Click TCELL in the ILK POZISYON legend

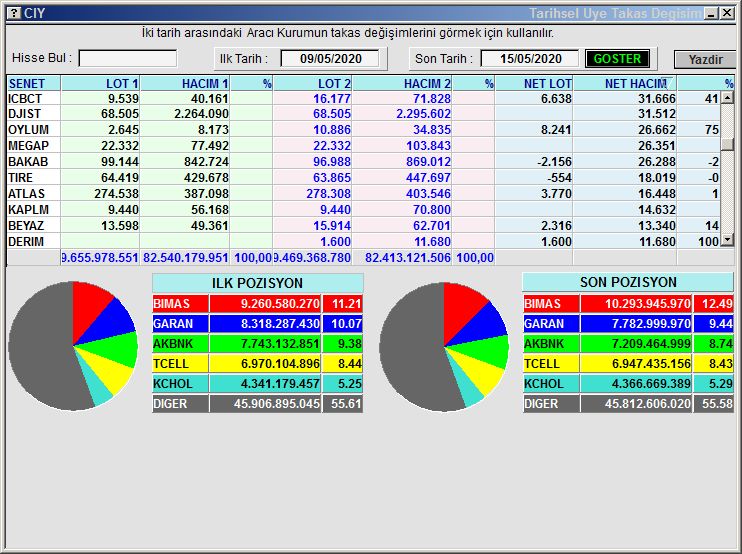pyautogui.click(x=180, y=364)
